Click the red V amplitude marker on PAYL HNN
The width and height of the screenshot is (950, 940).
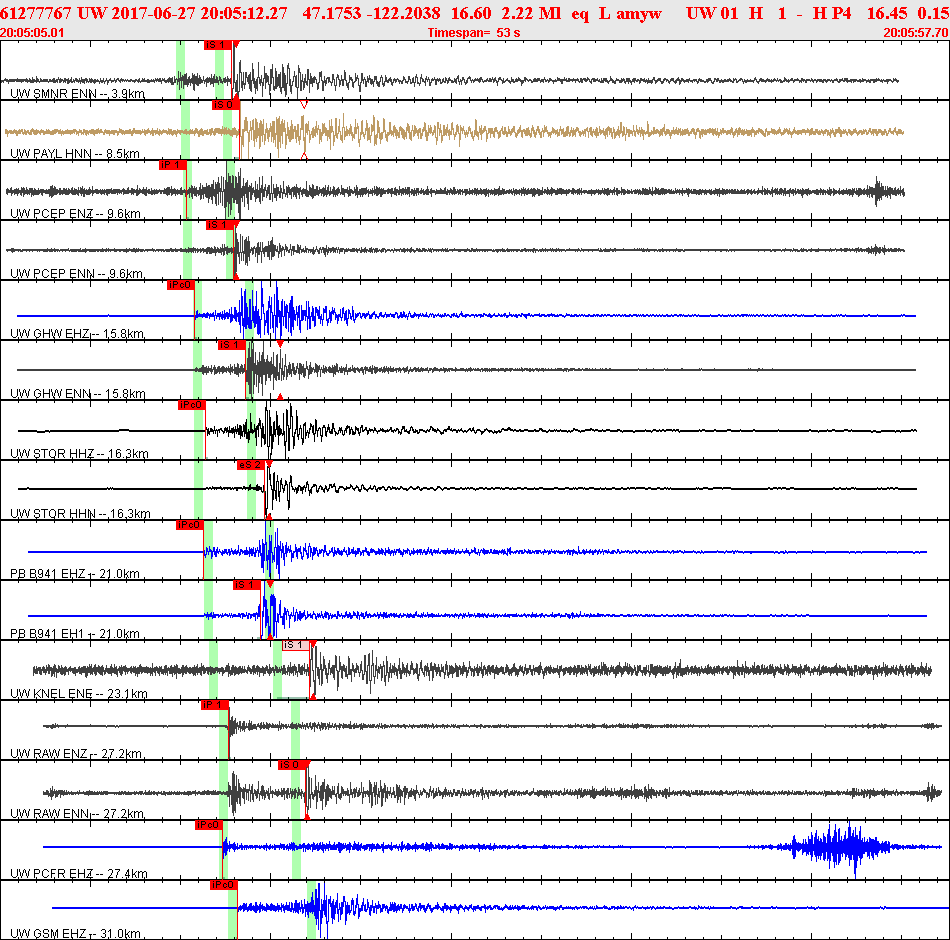(x=304, y=105)
